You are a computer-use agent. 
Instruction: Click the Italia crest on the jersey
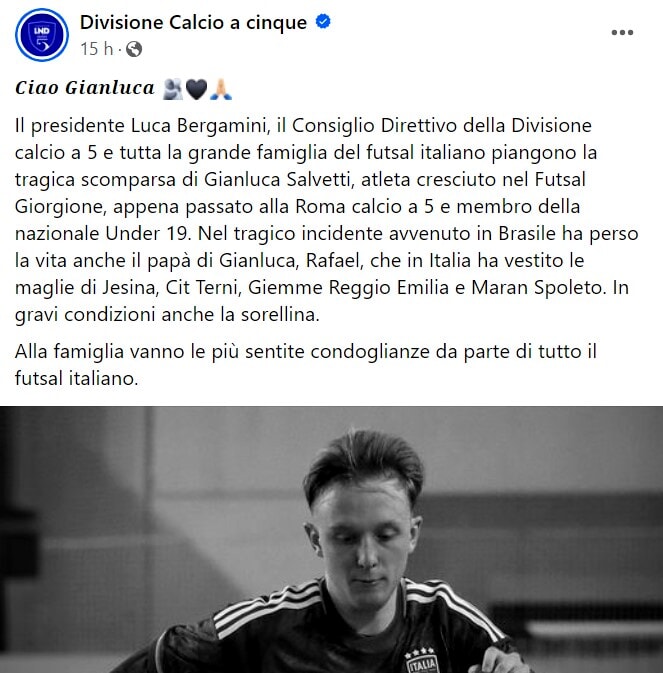coord(421,660)
